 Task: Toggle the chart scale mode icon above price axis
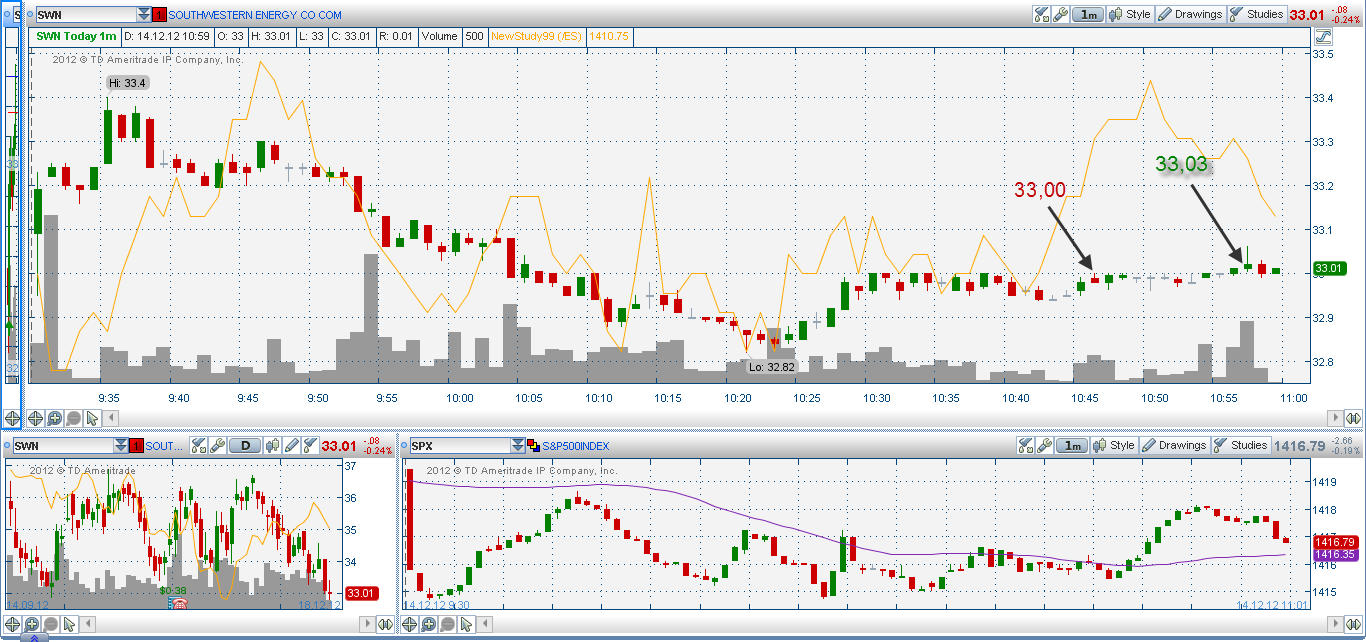pyautogui.click(x=1324, y=36)
